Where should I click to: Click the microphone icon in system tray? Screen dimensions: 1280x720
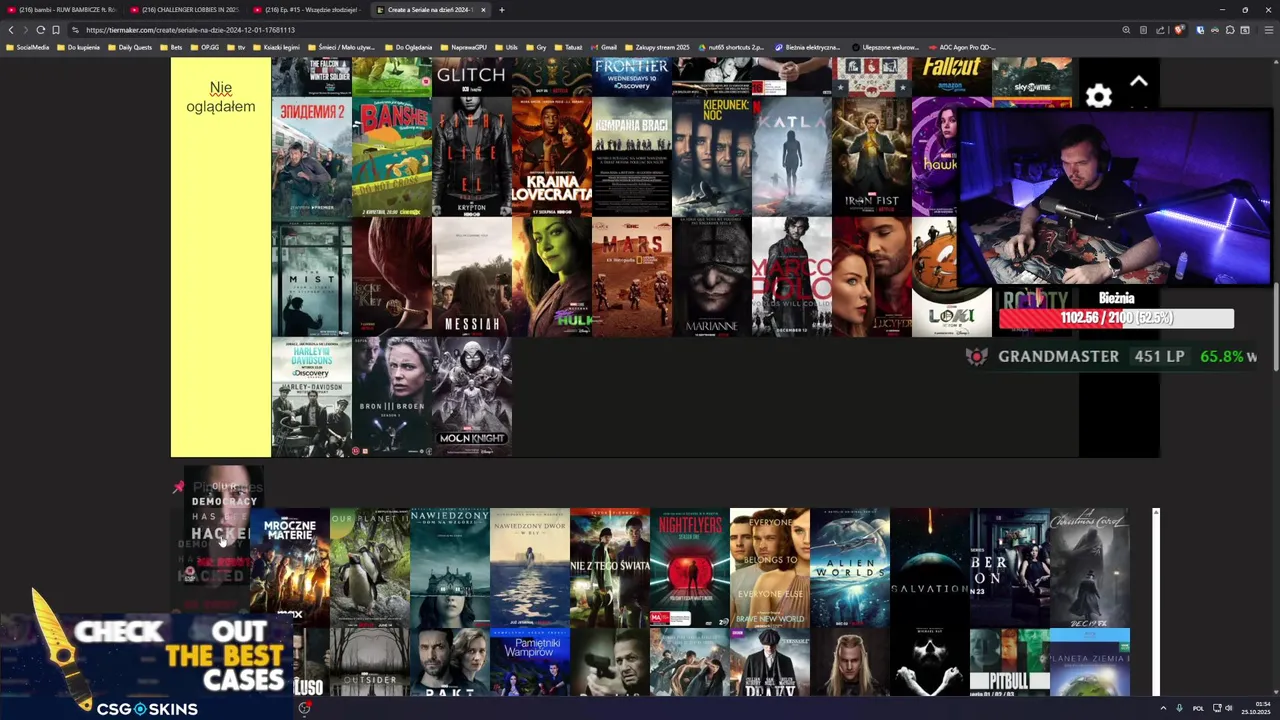[x=1179, y=708]
